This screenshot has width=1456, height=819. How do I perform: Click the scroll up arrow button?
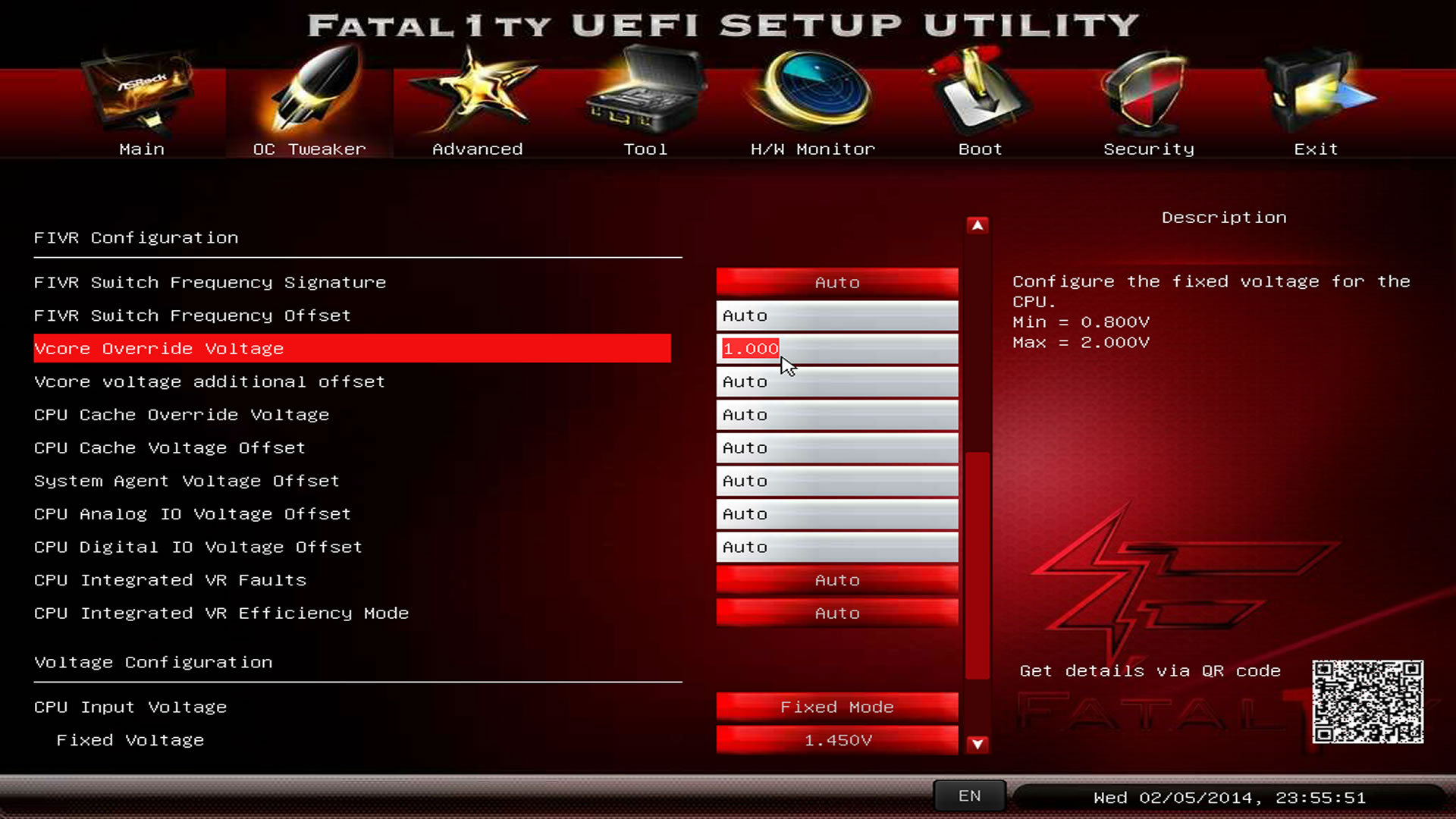click(977, 225)
